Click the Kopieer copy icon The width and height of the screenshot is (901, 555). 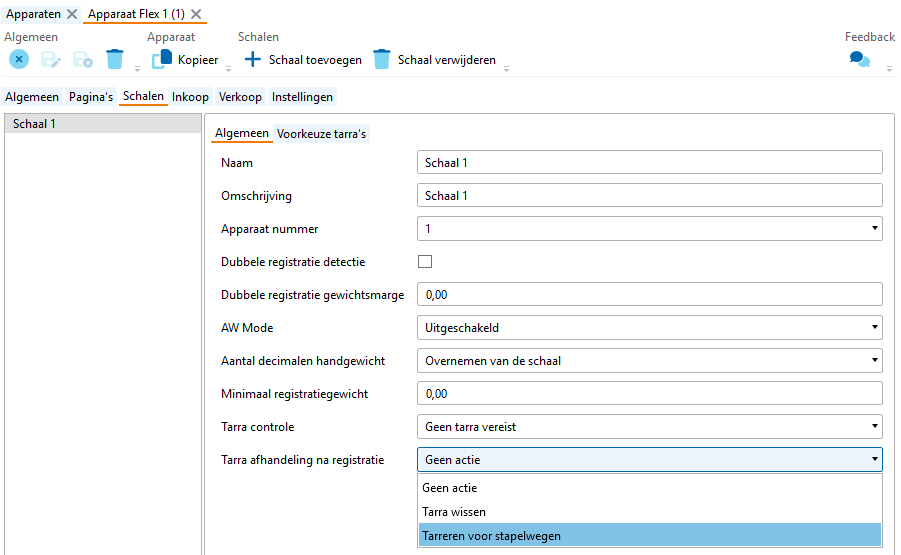[x=162, y=59]
